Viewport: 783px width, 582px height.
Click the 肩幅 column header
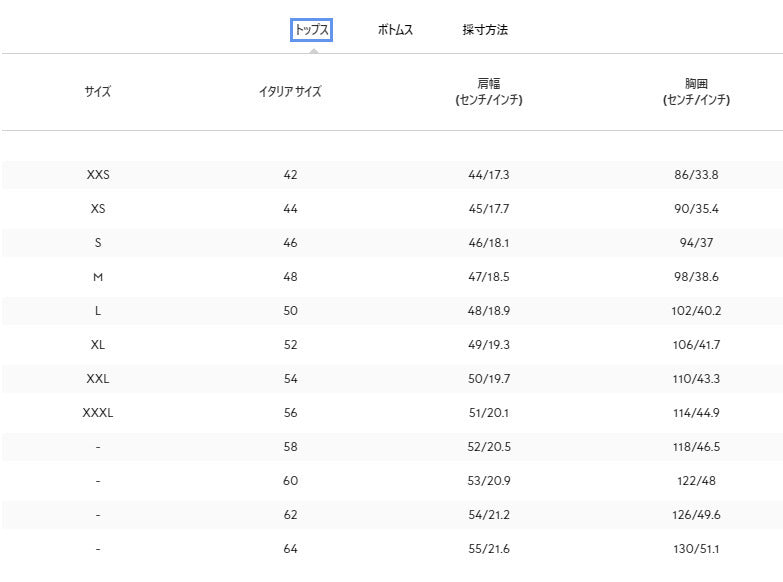pos(489,91)
